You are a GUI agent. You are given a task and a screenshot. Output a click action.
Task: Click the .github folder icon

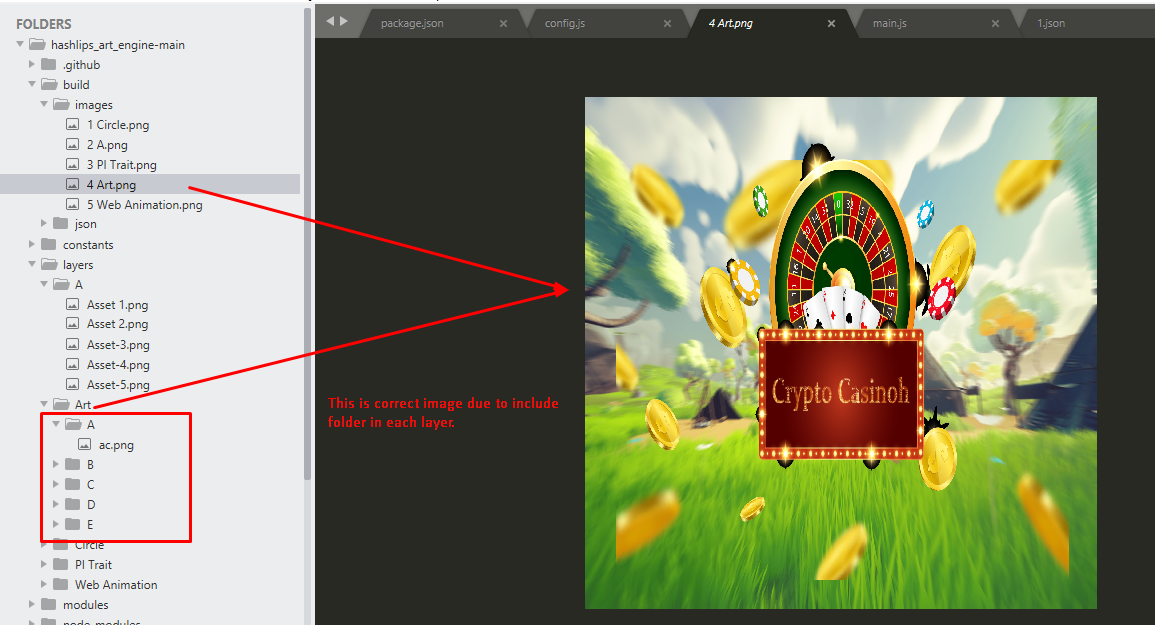click(x=49, y=64)
